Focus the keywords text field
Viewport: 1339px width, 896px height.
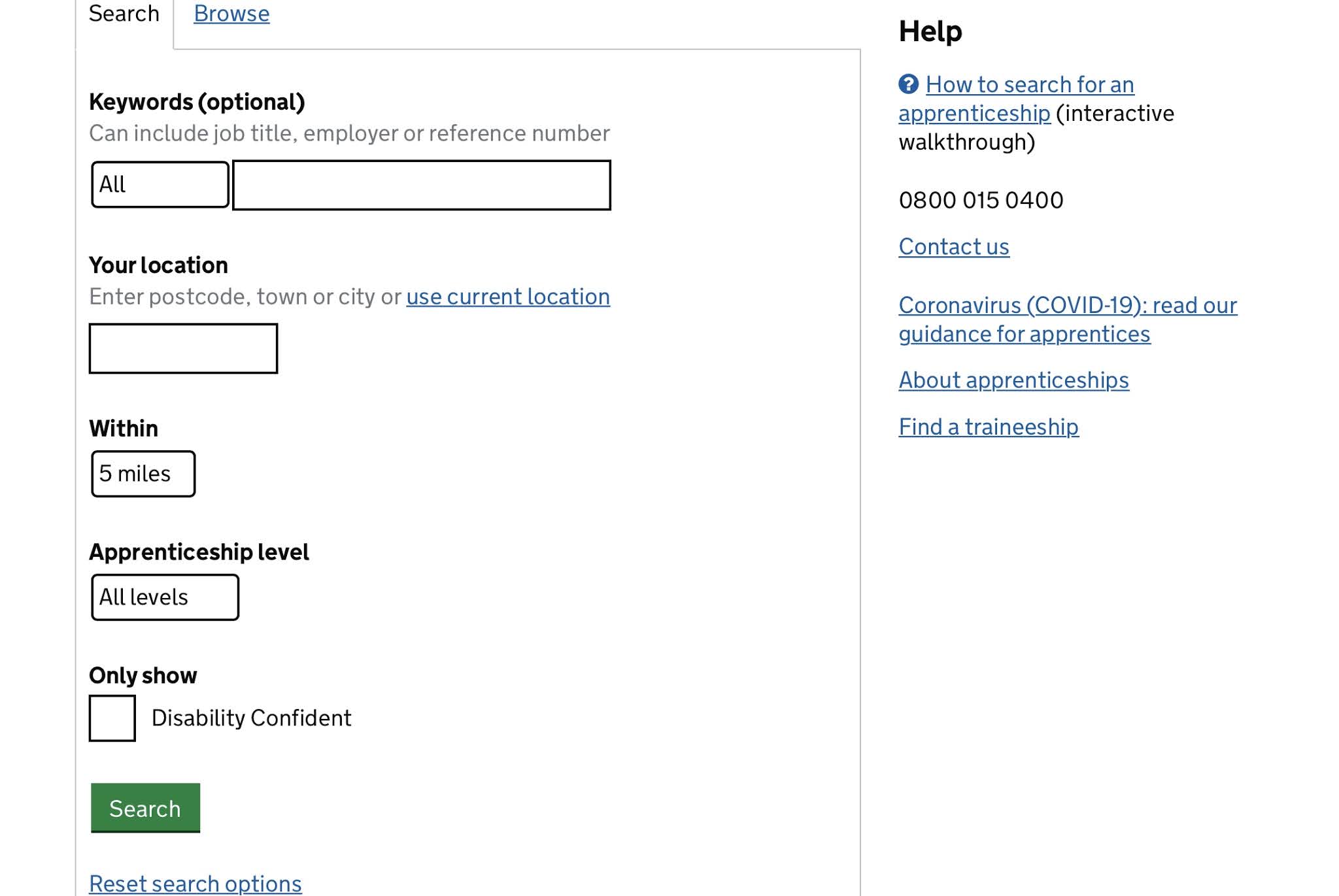422,185
